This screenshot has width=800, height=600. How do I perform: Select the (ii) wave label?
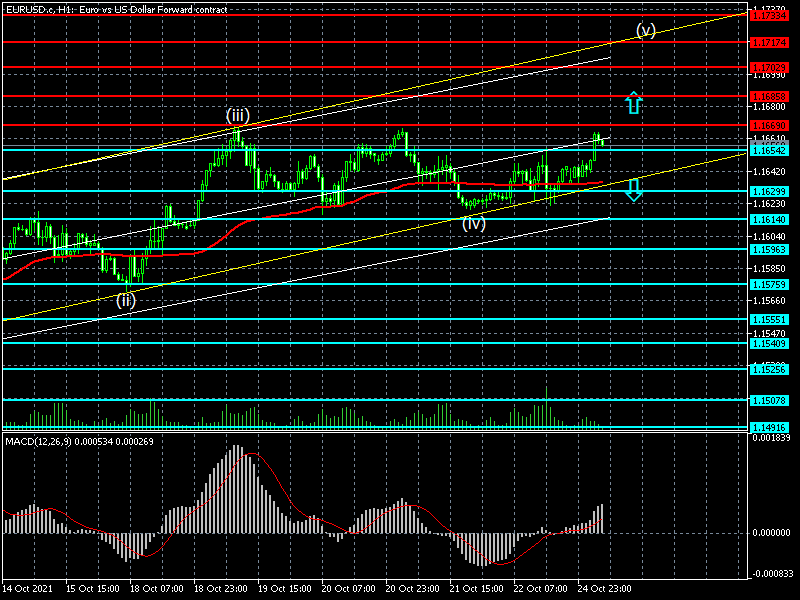[126, 297]
